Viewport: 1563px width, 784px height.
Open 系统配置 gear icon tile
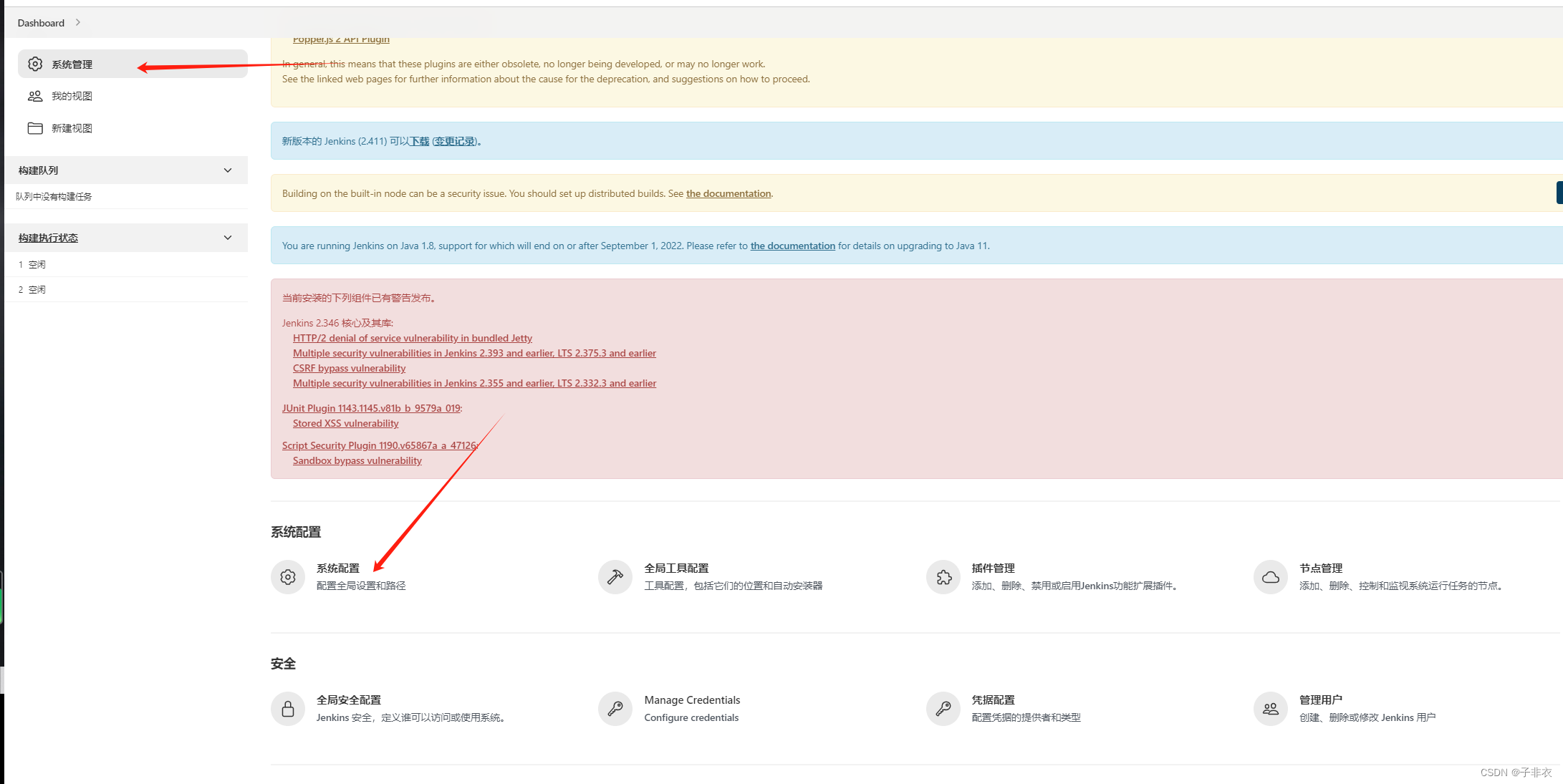pos(288,577)
